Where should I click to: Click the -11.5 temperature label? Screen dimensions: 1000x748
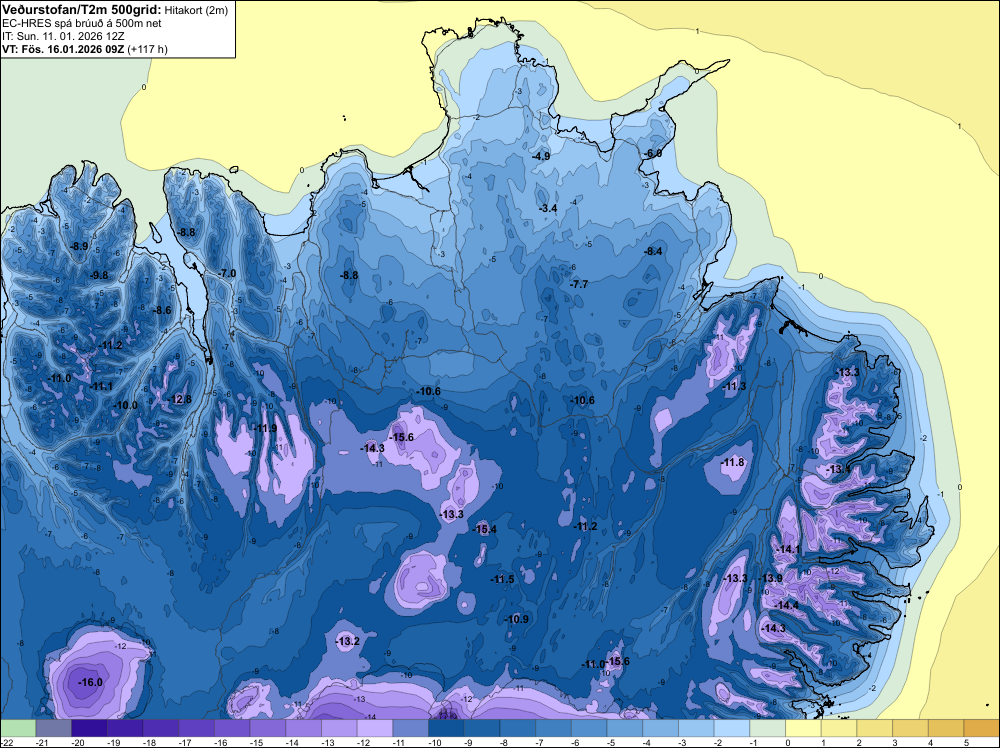(502, 580)
